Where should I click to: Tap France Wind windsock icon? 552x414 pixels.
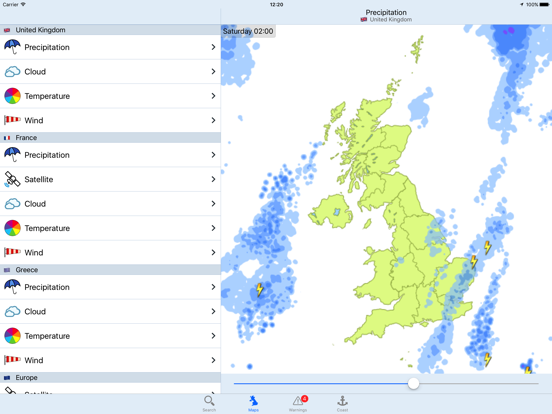click(x=12, y=252)
